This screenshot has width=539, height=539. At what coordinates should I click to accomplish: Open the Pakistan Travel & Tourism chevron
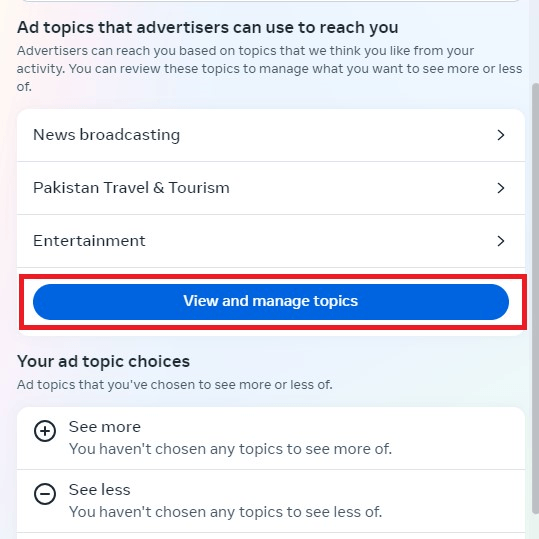click(501, 188)
